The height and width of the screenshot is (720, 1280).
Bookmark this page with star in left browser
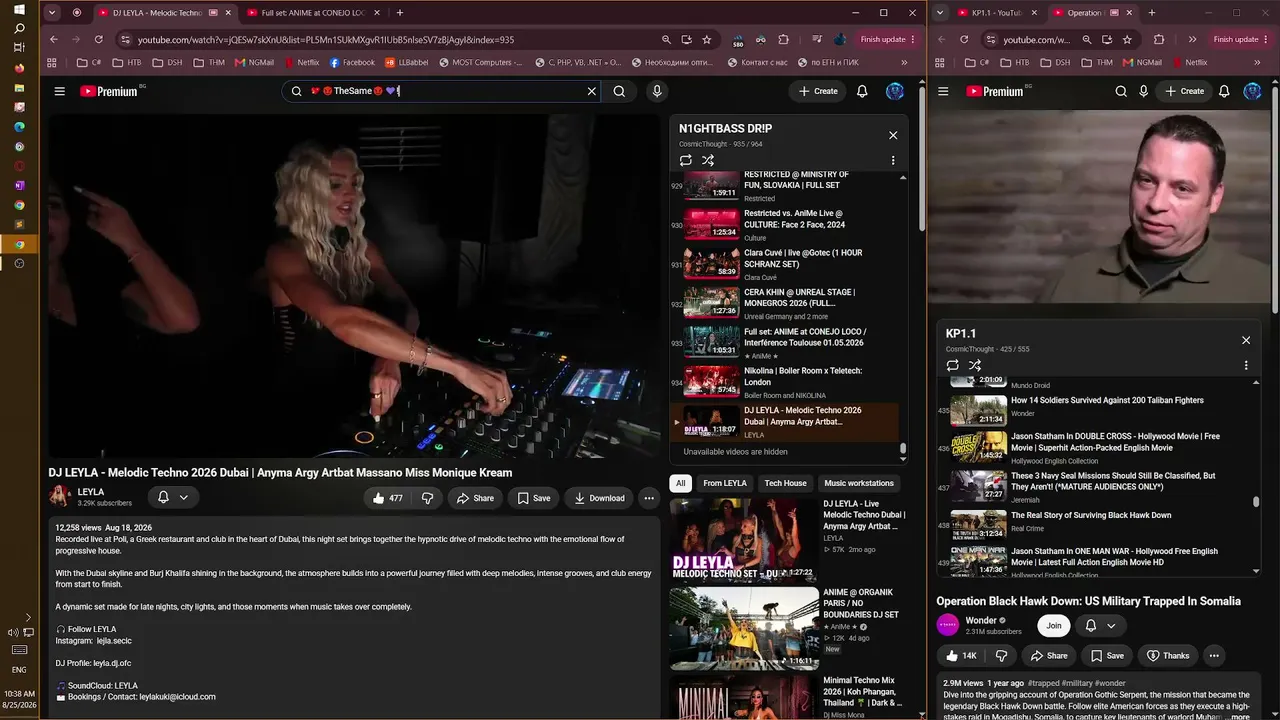pos(707,40)
